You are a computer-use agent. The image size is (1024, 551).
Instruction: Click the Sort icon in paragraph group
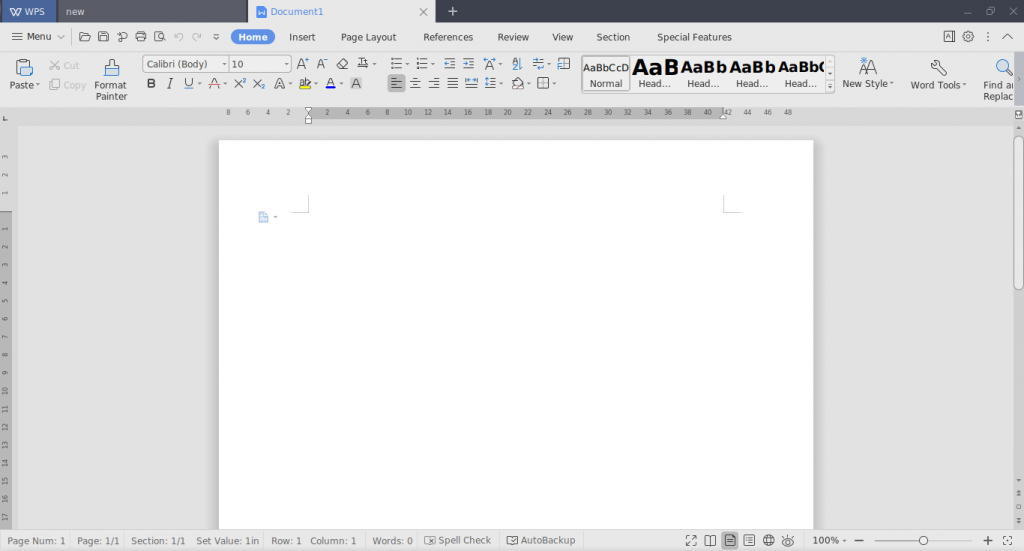pos(517,64)
